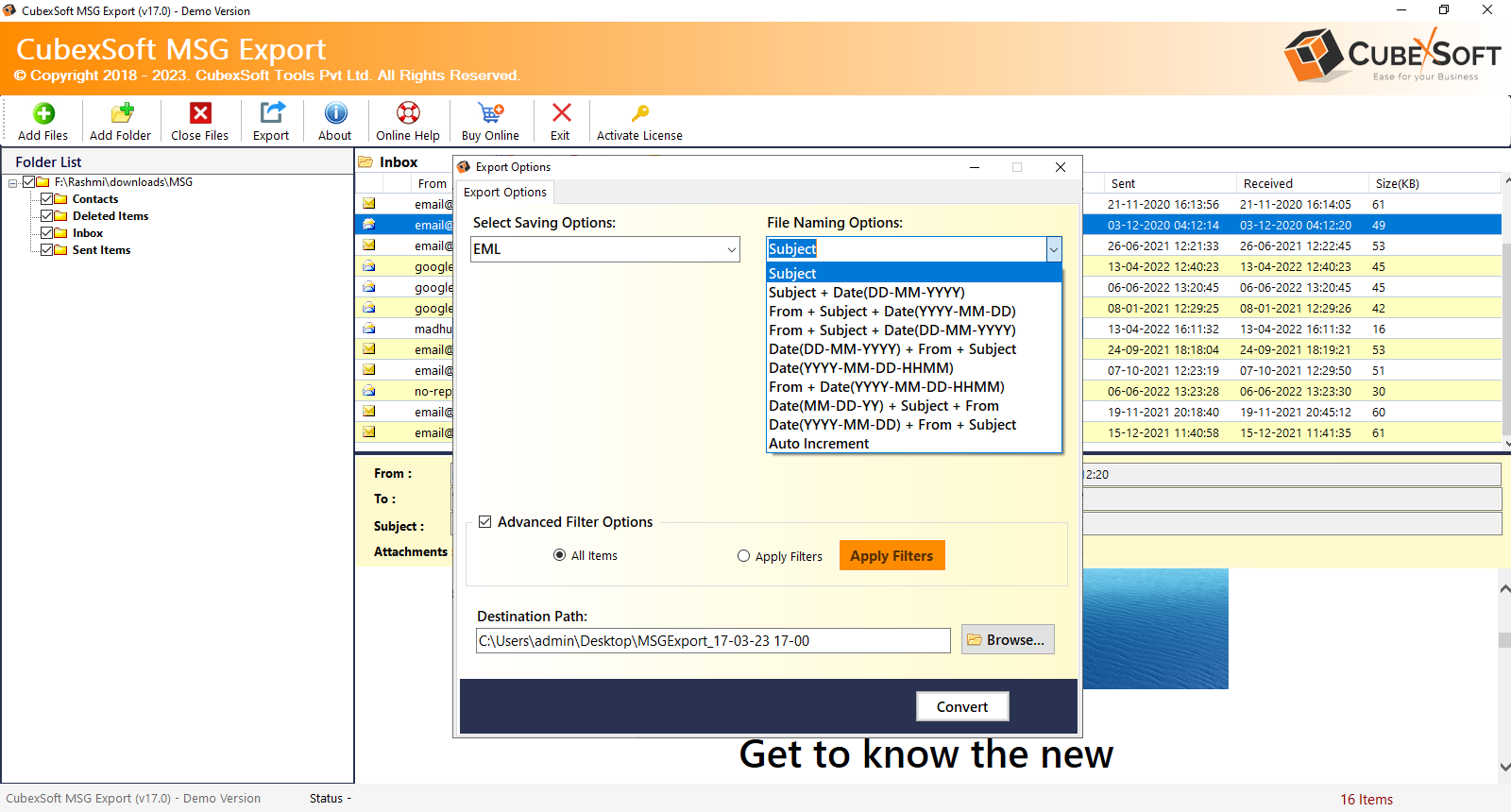This screenshot has width=1511, height=812.
Task: Click the preview pane scrollbar up arrow
Action: tap(1504, 588)
